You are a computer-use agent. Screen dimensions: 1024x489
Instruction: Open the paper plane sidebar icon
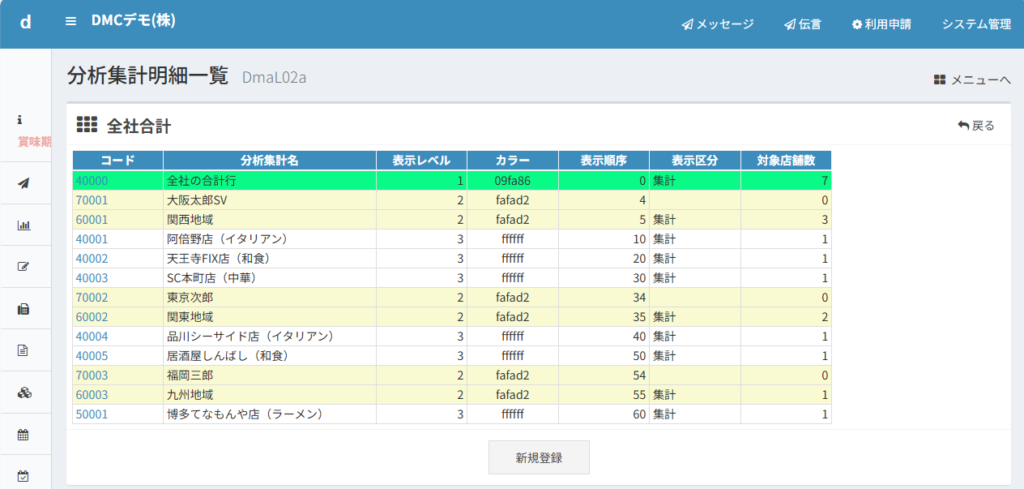pos(25,182)
